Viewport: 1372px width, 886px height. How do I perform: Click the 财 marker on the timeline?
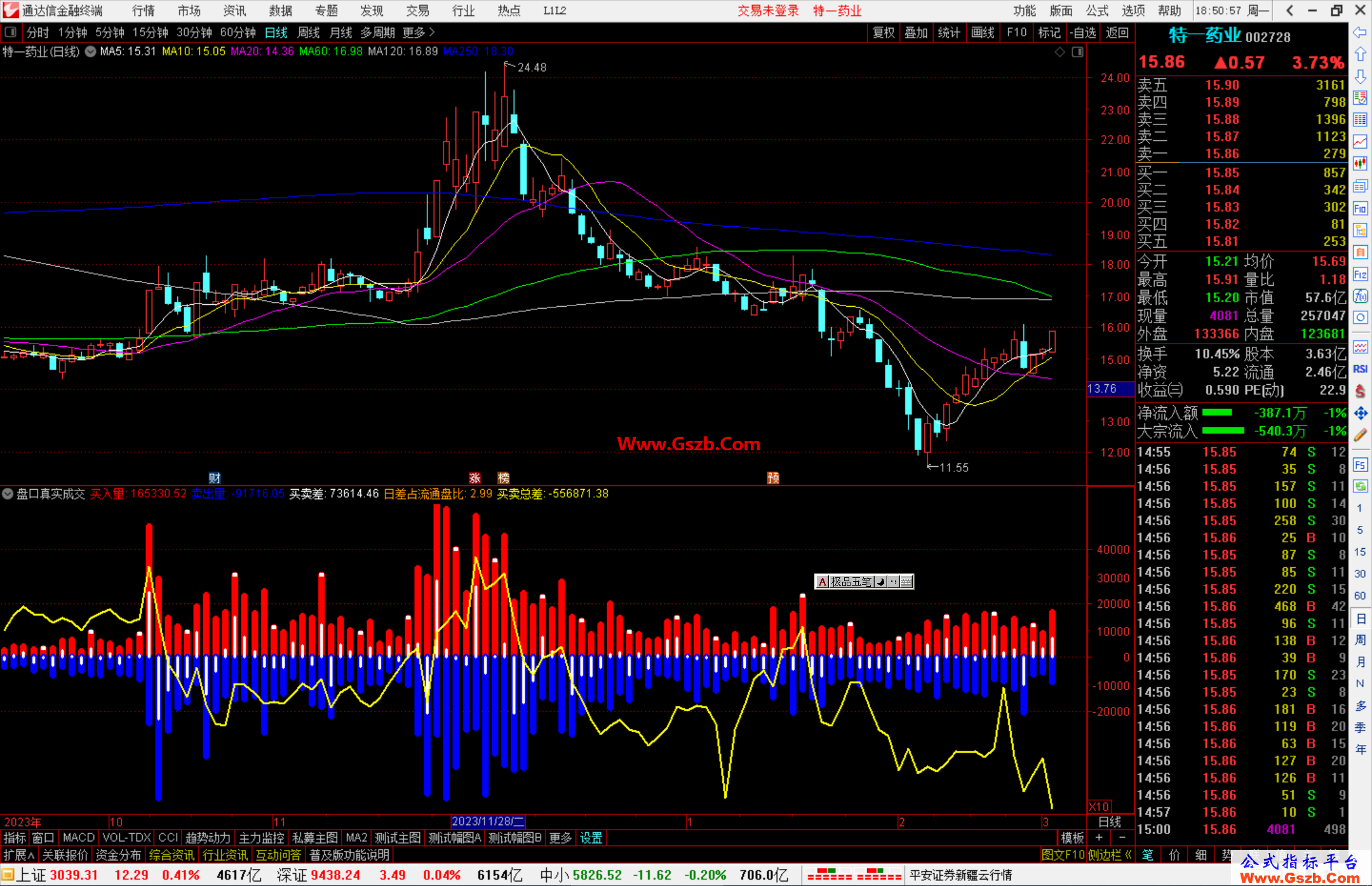pyautogui.click(x=215, y=478)
